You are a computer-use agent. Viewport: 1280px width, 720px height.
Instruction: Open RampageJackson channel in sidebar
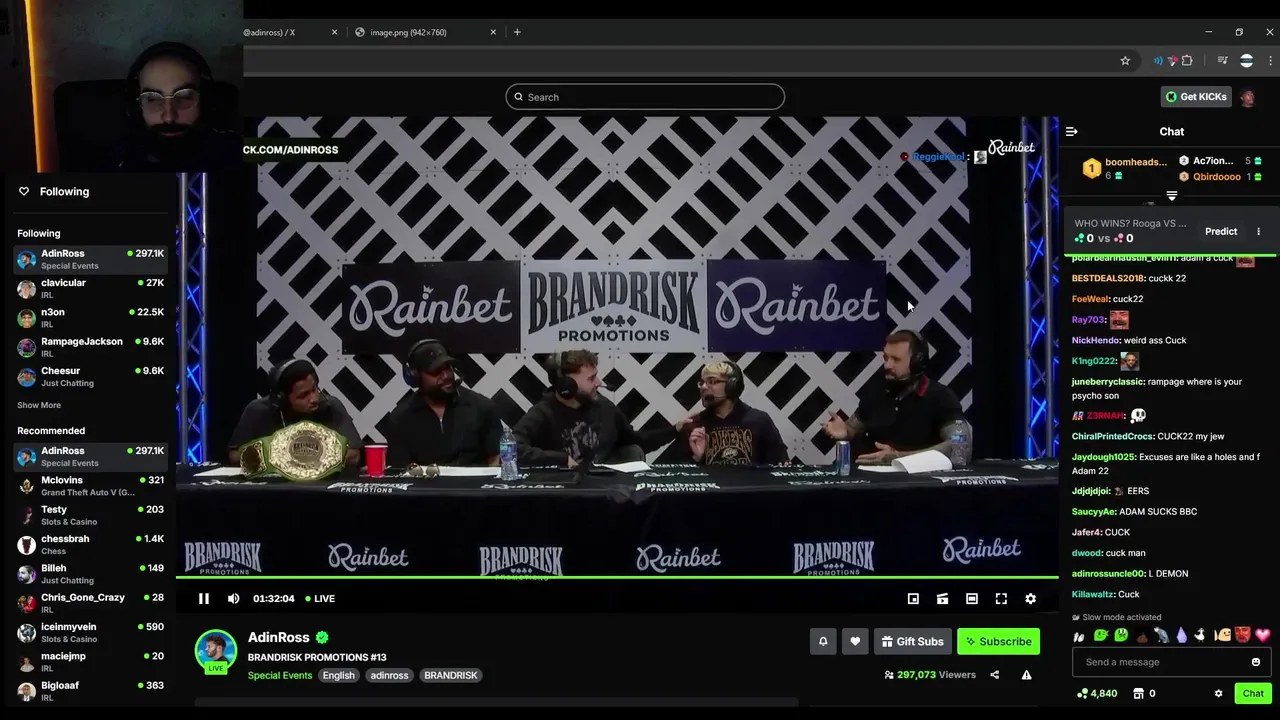[91, 347]
